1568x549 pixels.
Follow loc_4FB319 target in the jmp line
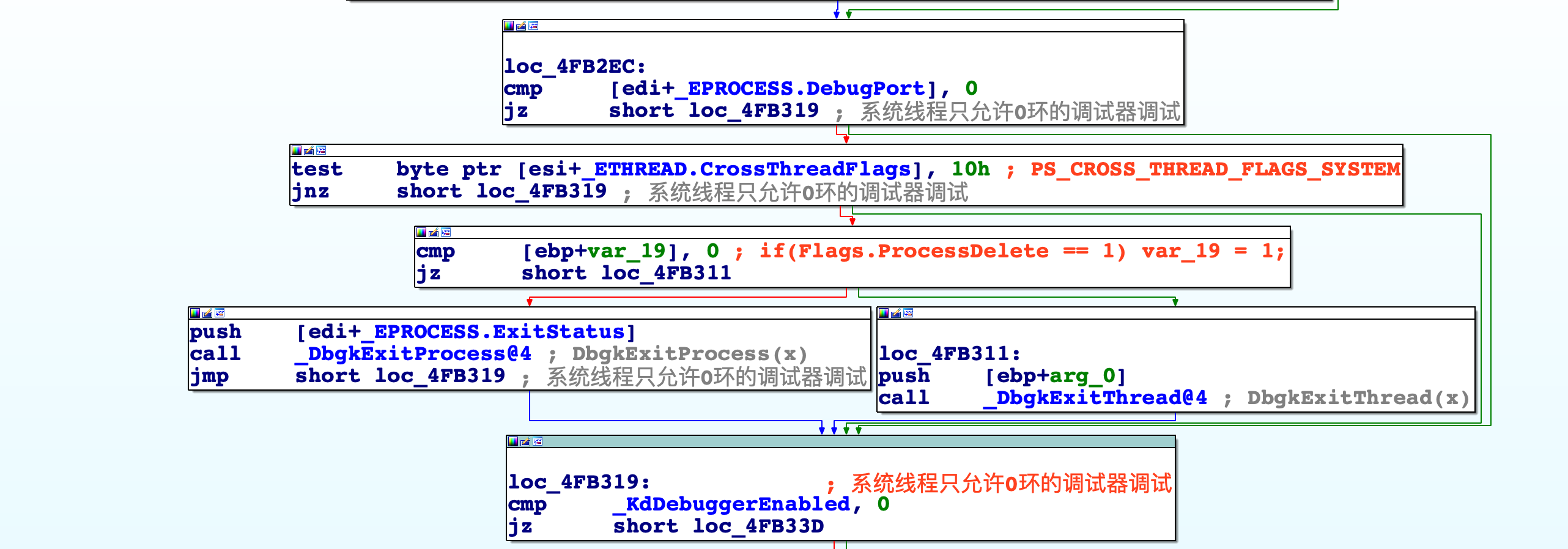tap(440, 376)
